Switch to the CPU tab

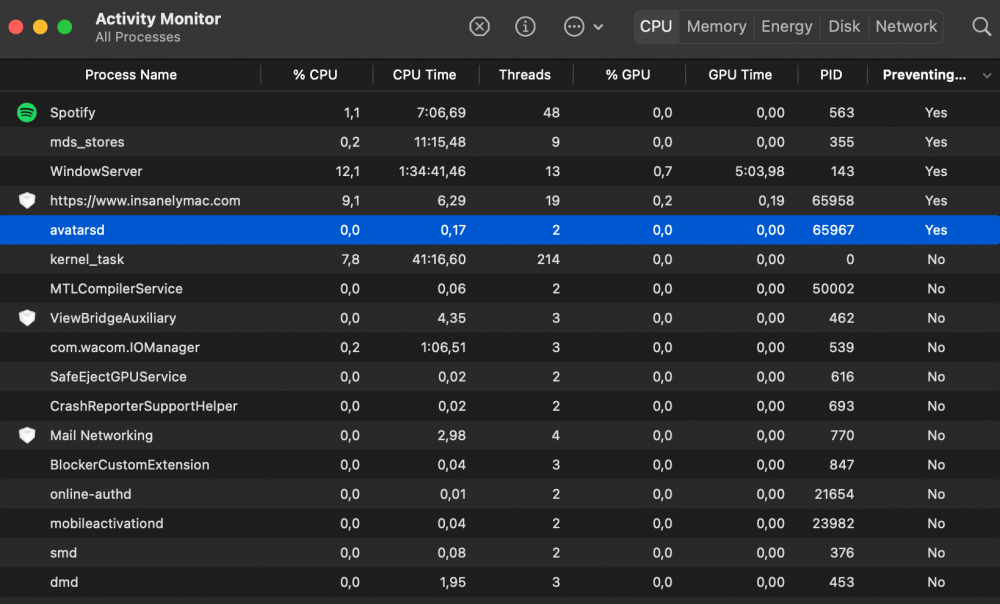(656, 27)
